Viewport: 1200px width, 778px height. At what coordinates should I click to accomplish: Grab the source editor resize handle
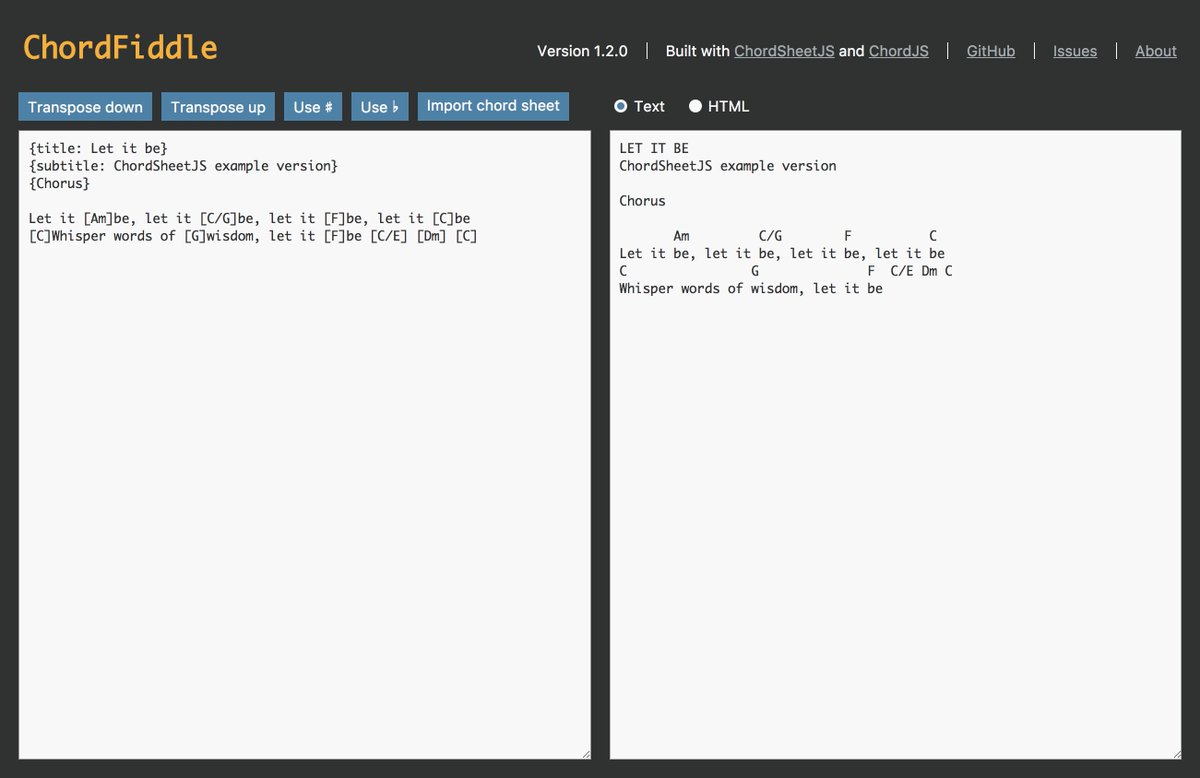click(585, 753)
